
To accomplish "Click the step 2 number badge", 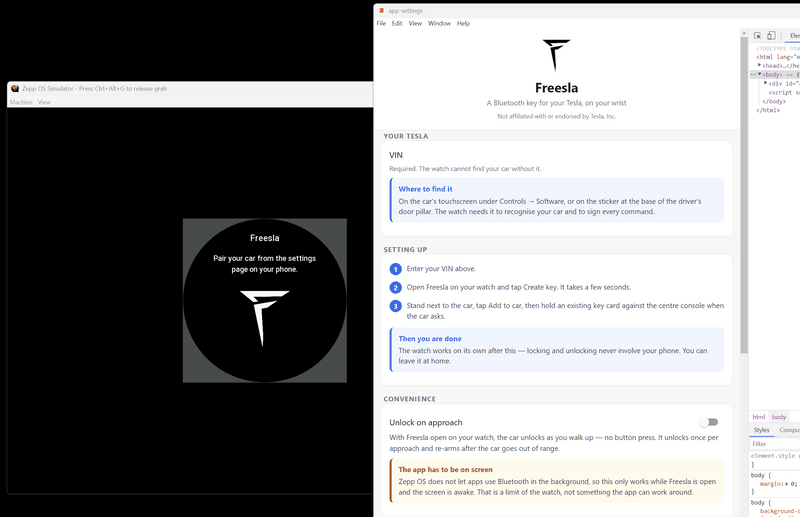I will pyautogui.click(x=395, y=287).
